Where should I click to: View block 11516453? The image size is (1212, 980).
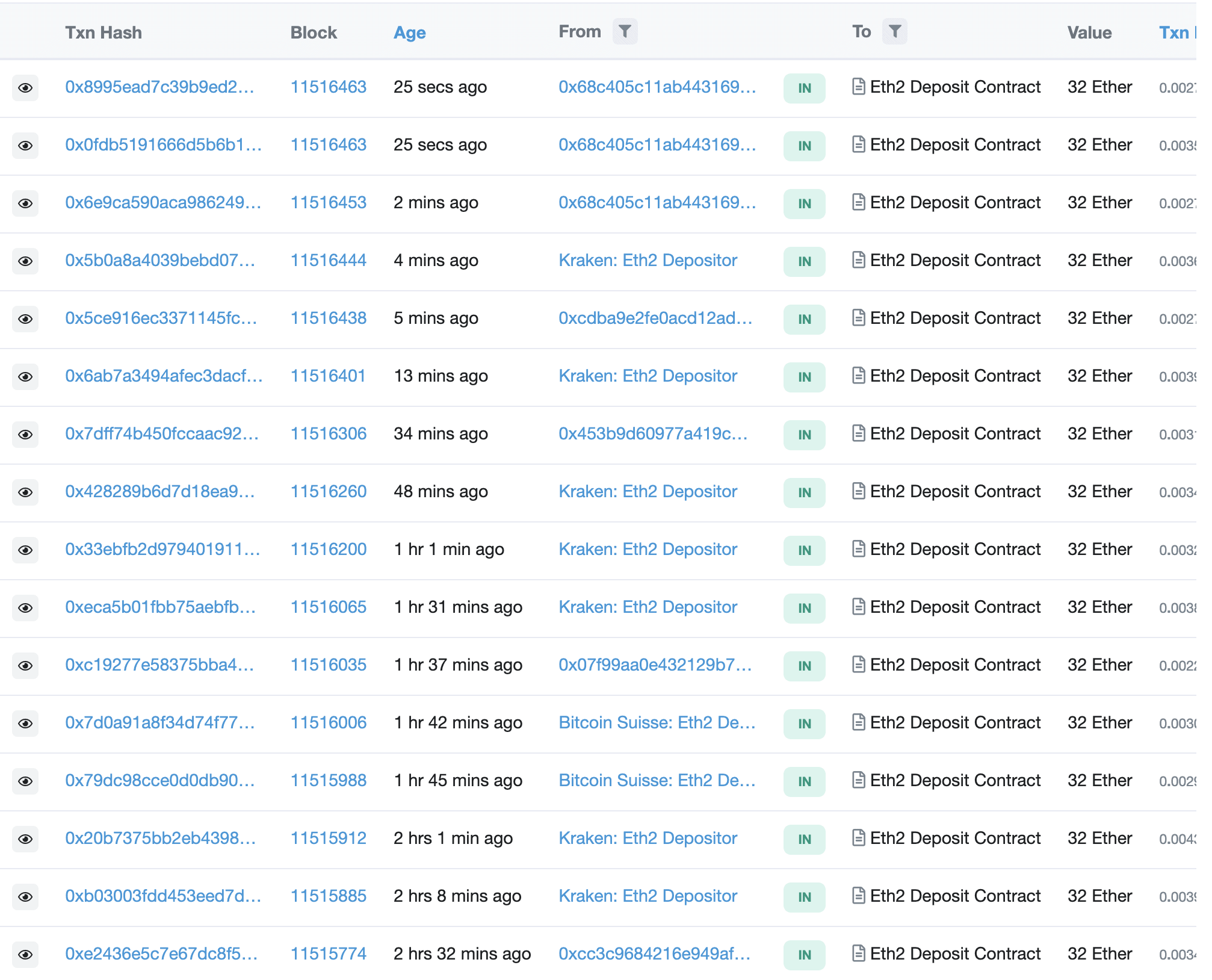(x=329, y=203)
